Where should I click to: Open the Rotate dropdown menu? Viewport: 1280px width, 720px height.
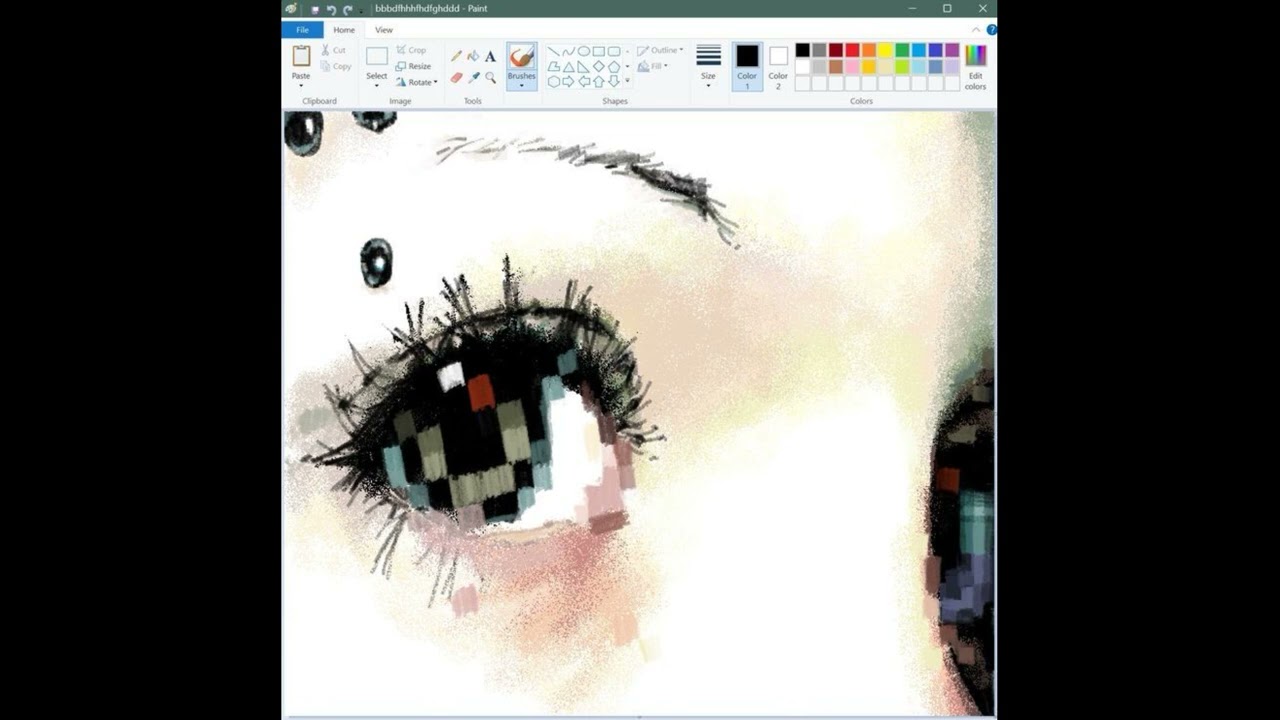416,82
